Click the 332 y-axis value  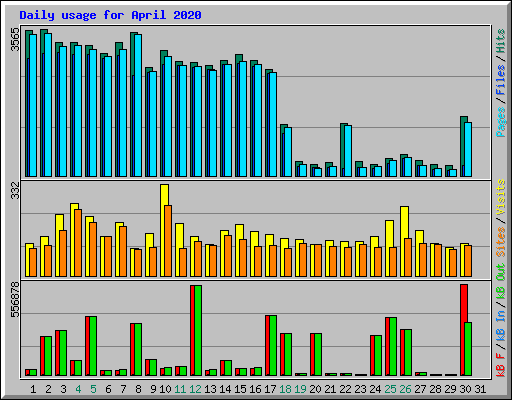(x=15, y=190)
